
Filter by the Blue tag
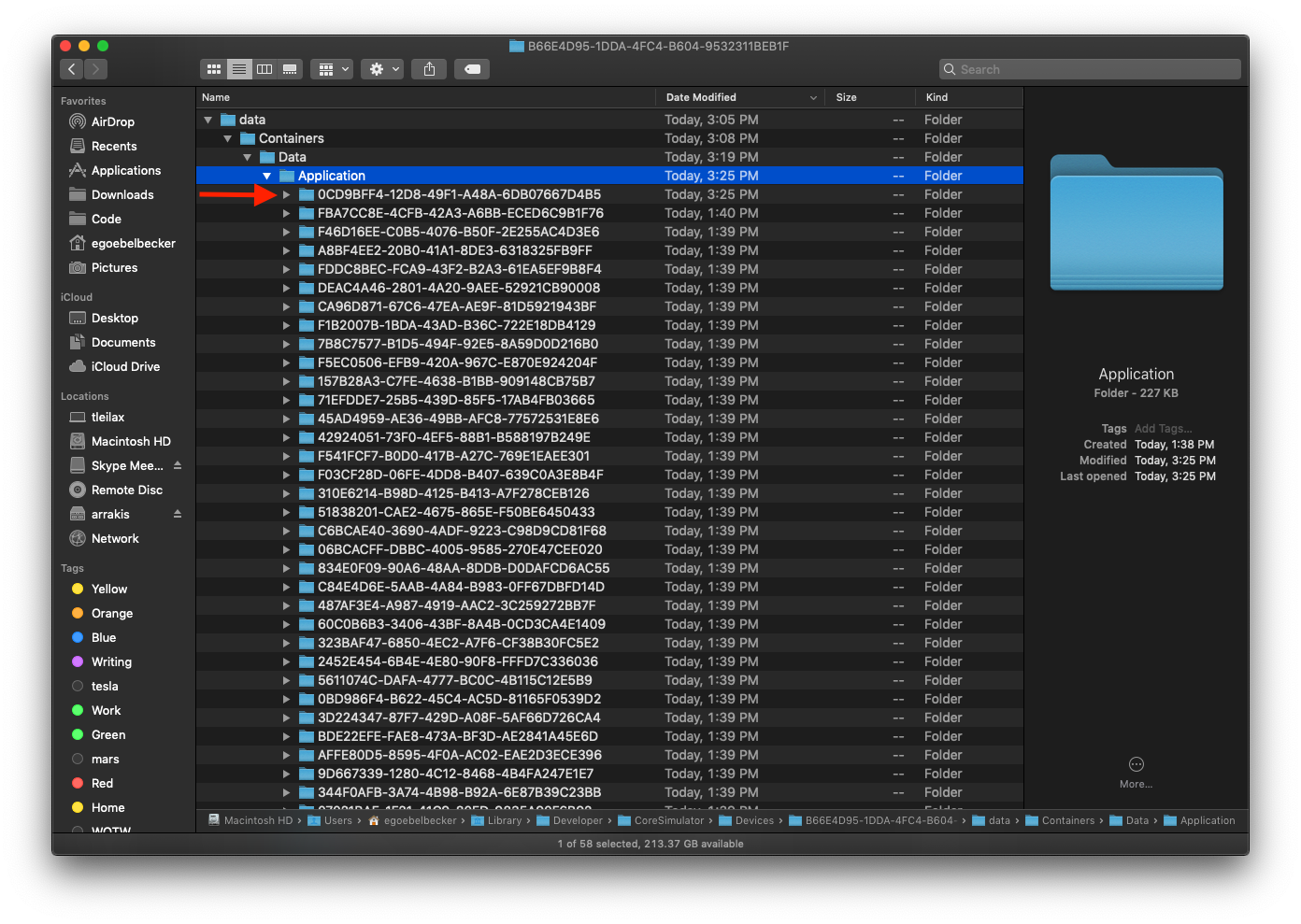pyautogui.click(x=103, y=637)
